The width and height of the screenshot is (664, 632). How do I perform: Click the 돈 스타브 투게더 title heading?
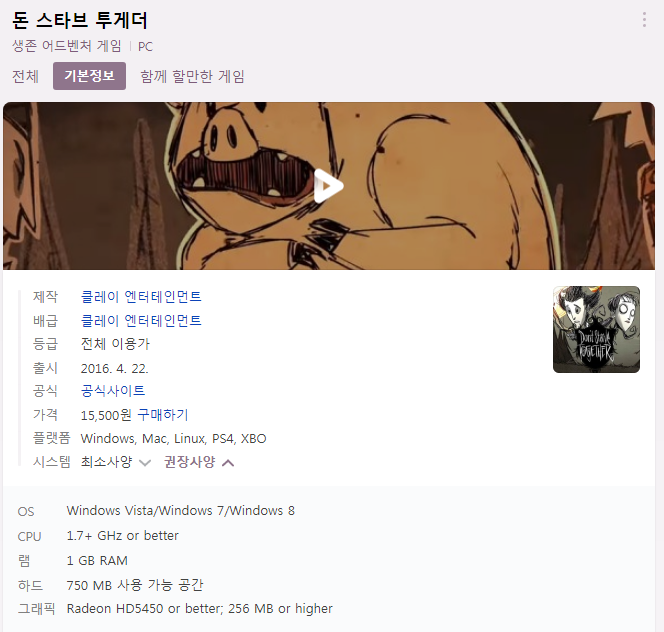tap(80, 20)
